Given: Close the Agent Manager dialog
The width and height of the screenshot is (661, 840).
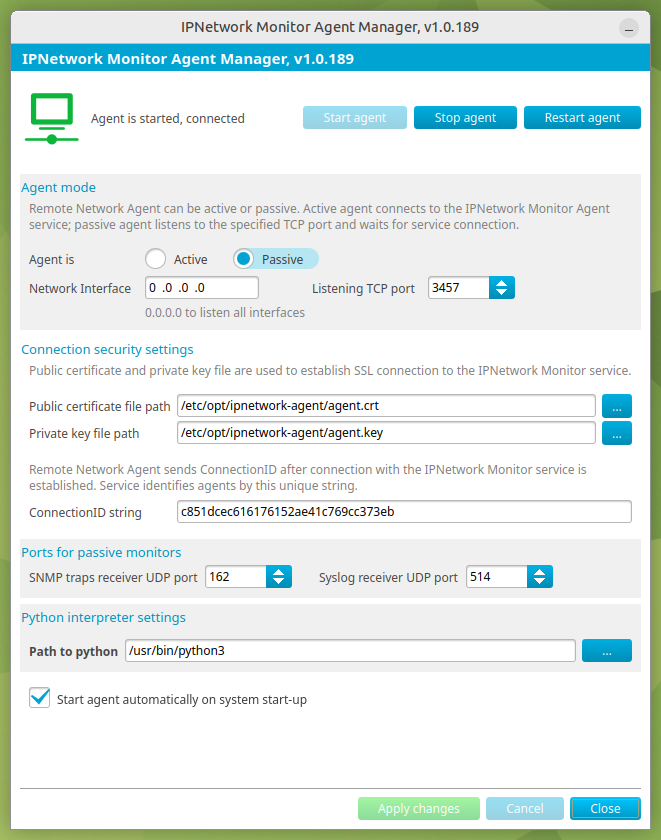Looking at the screenshot, I should 605,808.
